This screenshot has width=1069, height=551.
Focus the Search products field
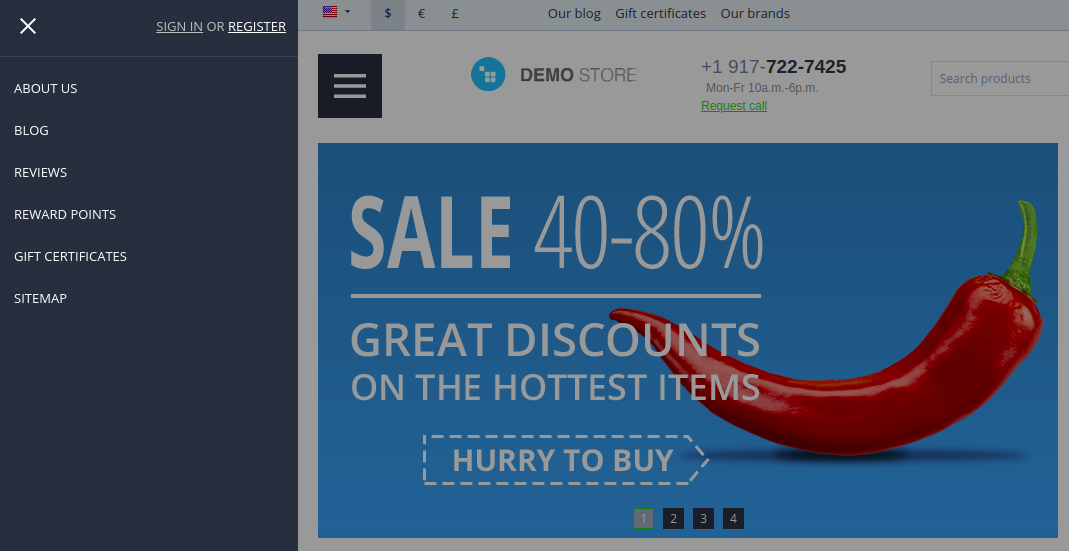[x=999, y=78]
